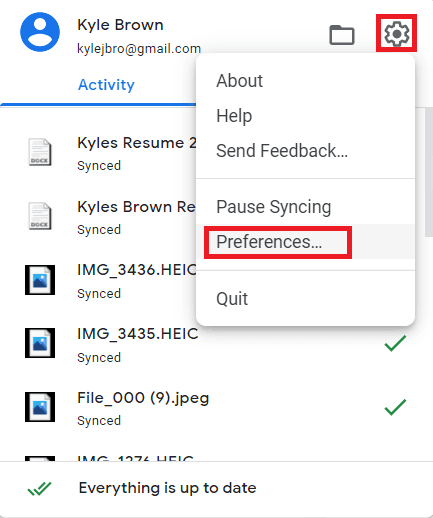The image size is (433, 518).
Task: Click the kylejbro@gmail.com account email
Action: [x=139, y=49]
